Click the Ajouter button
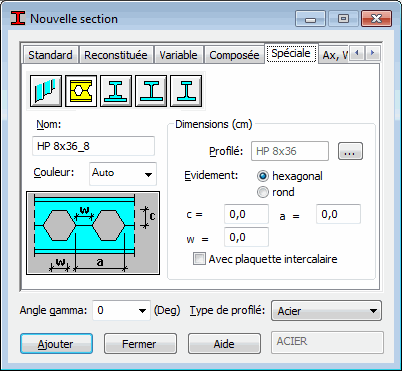This screenshot has height=371, width=402. [x=56, y=344]
